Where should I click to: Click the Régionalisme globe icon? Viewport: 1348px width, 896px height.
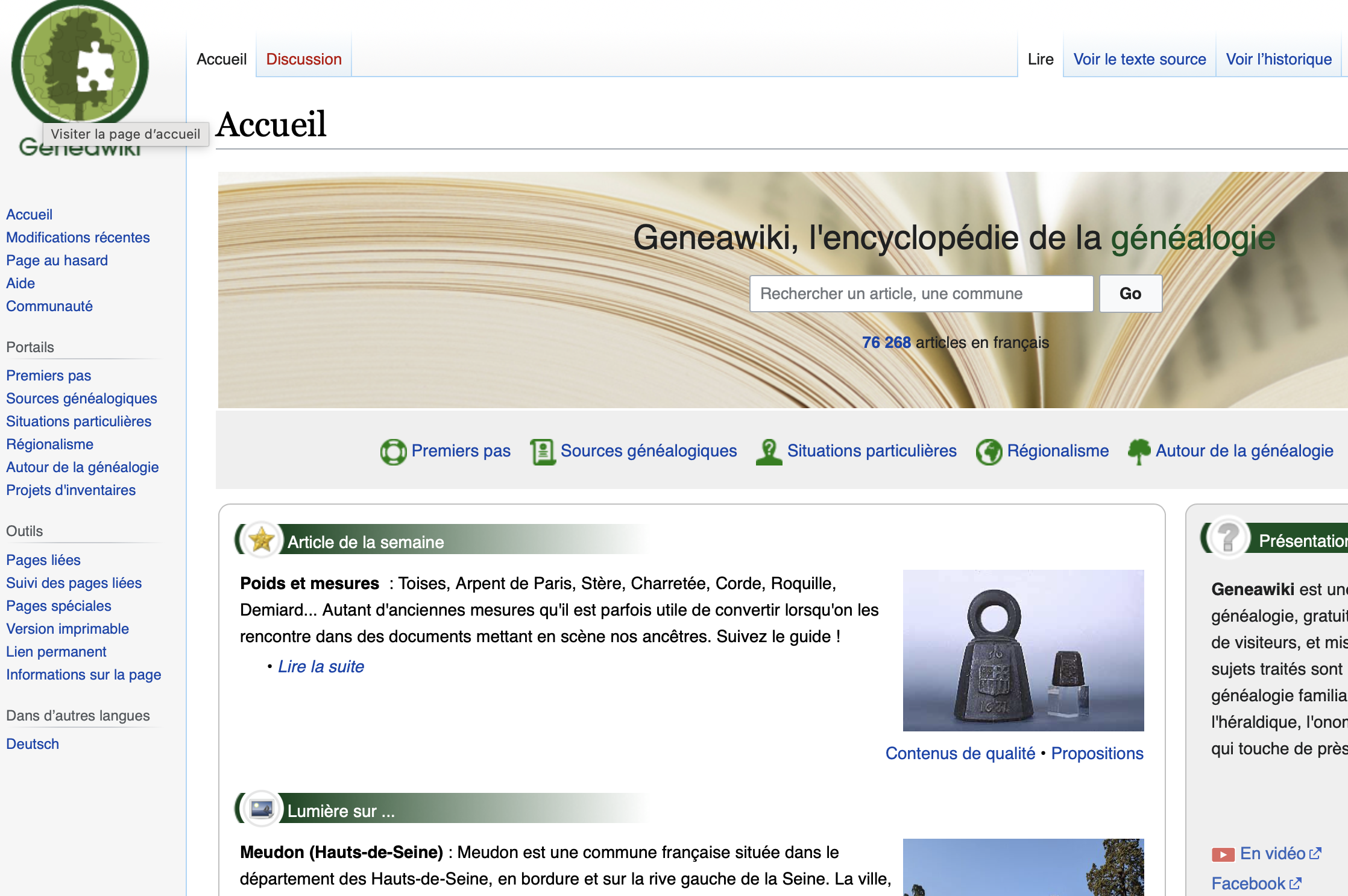click(x=989, y=452)
